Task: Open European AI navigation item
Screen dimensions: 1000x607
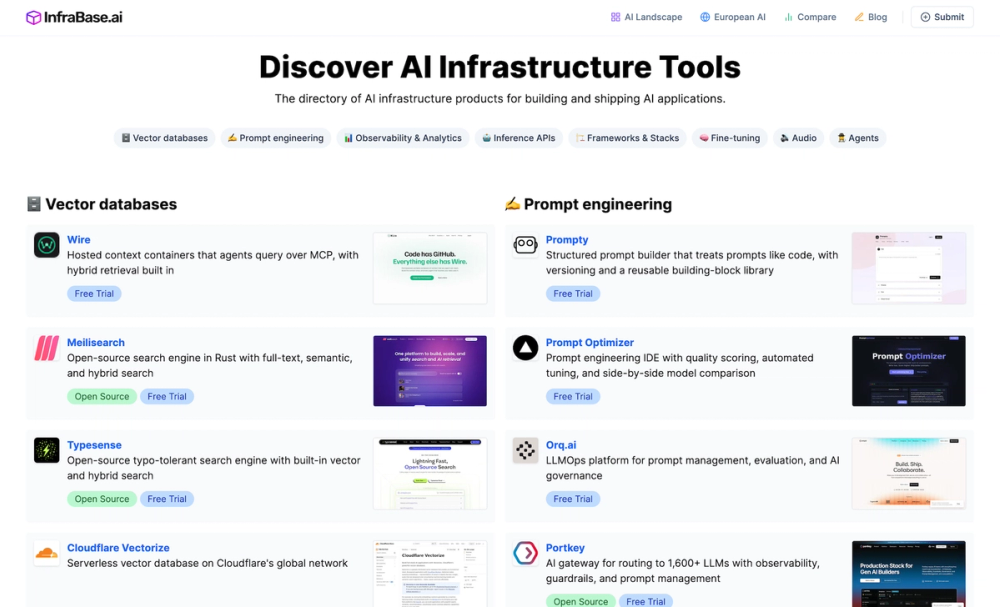Action: coord(733,17)
